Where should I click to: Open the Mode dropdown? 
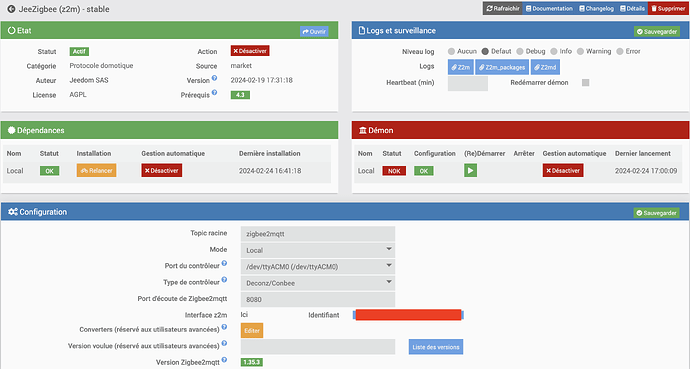pos(318,250)
